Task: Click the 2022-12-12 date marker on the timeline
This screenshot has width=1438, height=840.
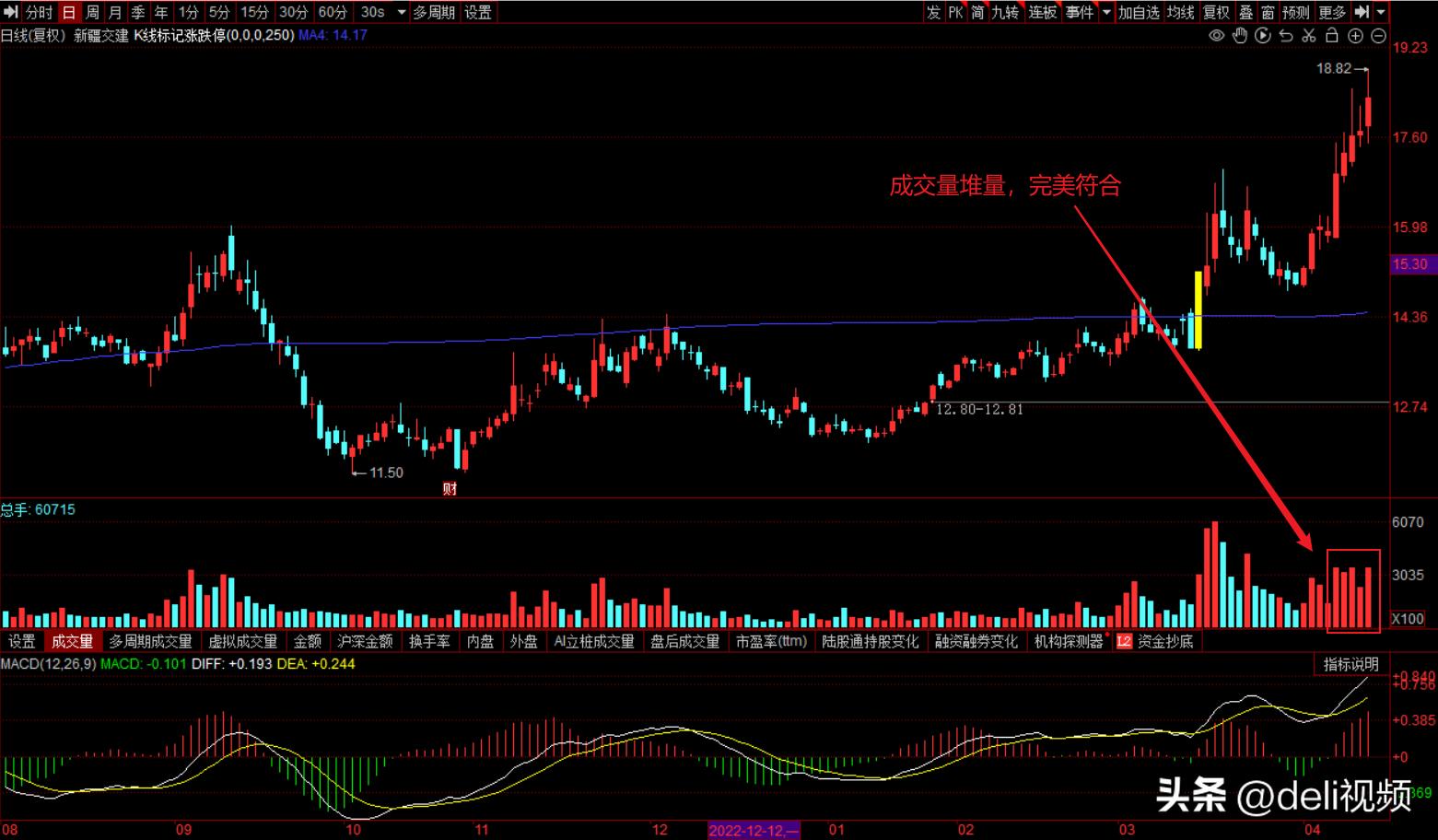Action: 754,830
